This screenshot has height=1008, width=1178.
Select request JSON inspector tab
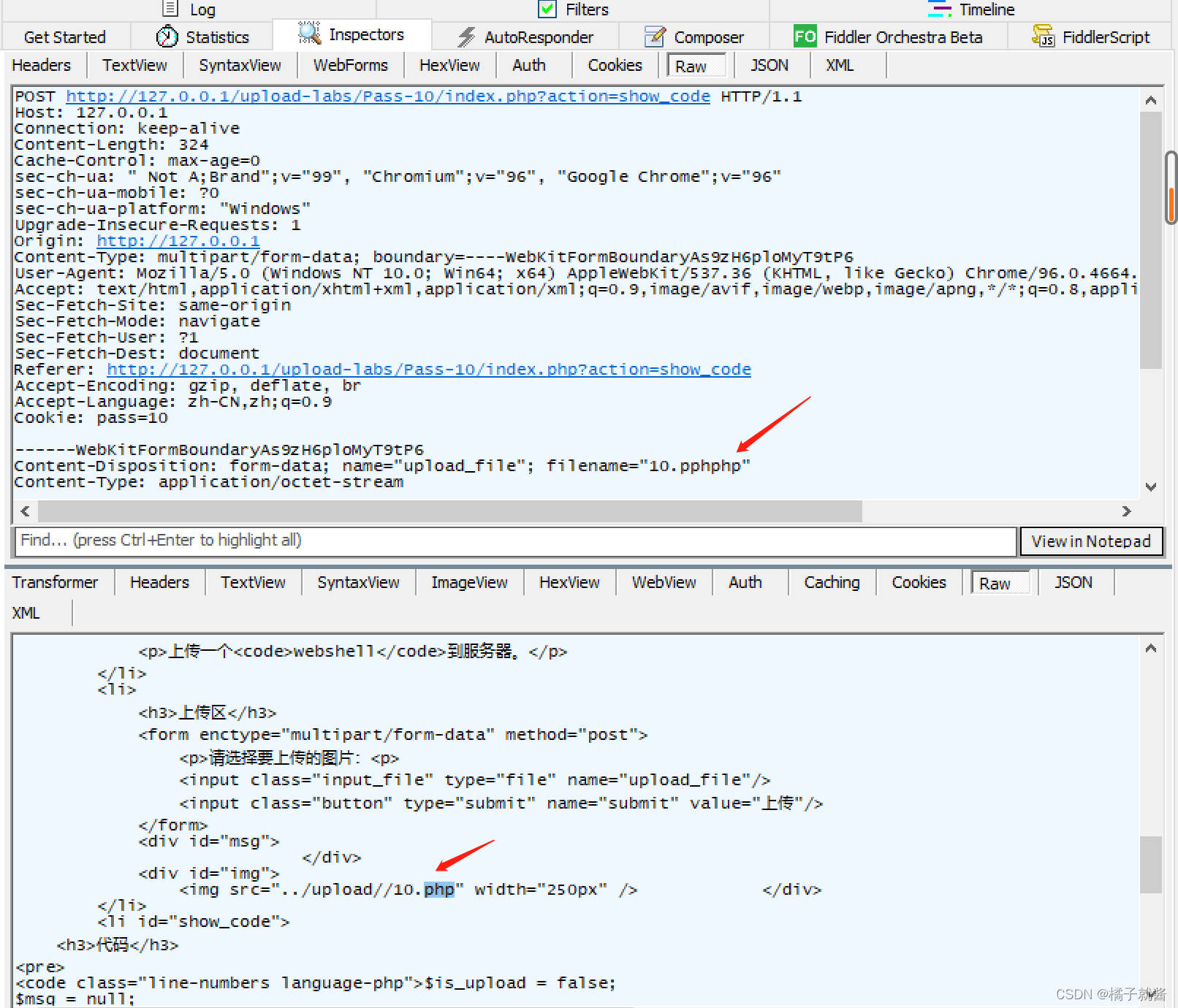pyautogui.click(x=769, y=65)
